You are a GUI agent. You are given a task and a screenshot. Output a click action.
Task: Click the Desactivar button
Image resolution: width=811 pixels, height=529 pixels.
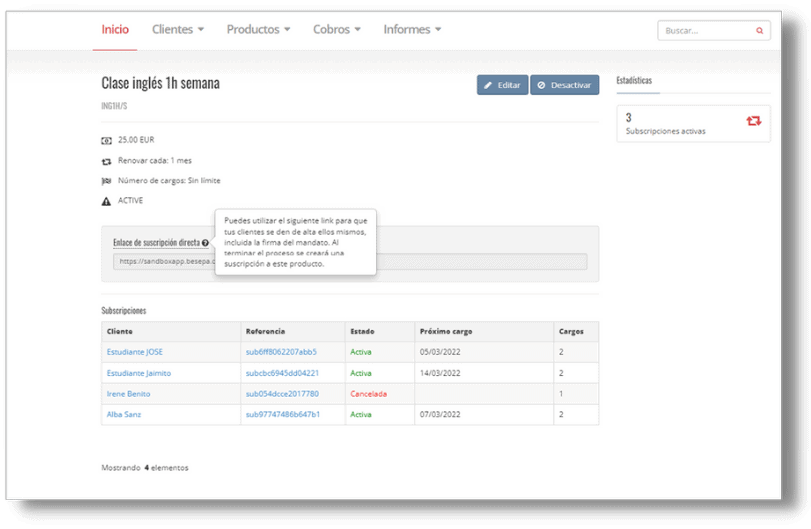(564, 85)
